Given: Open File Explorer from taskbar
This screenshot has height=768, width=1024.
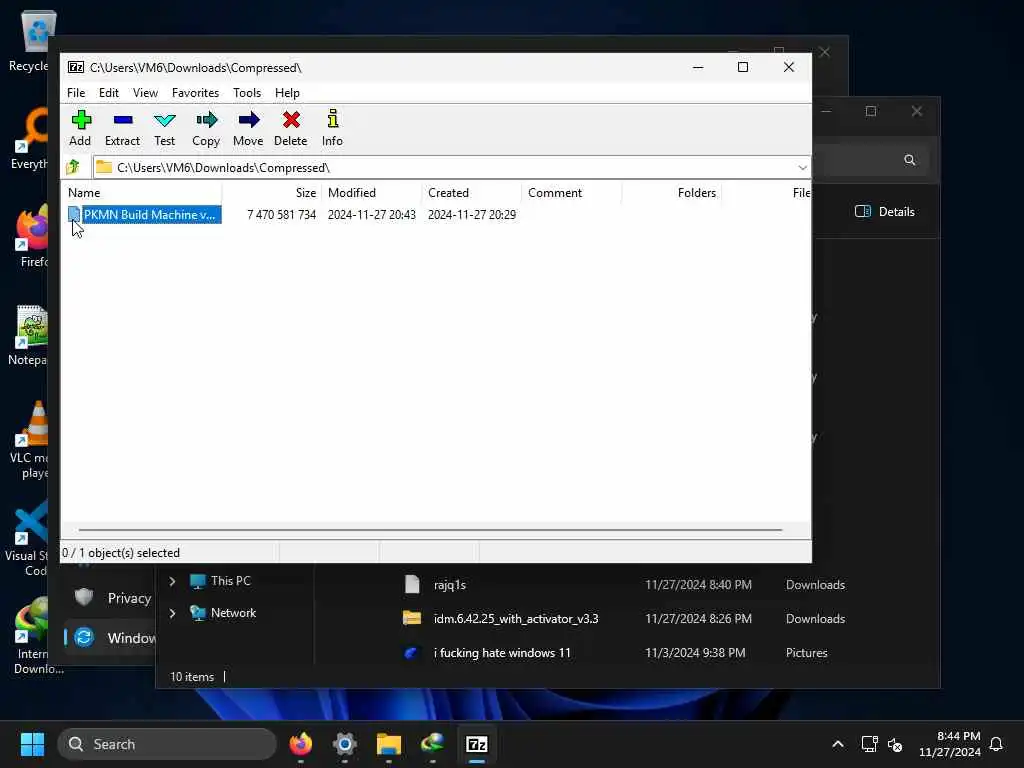Looking at the screenshot, I should click(x=389, y=744).
